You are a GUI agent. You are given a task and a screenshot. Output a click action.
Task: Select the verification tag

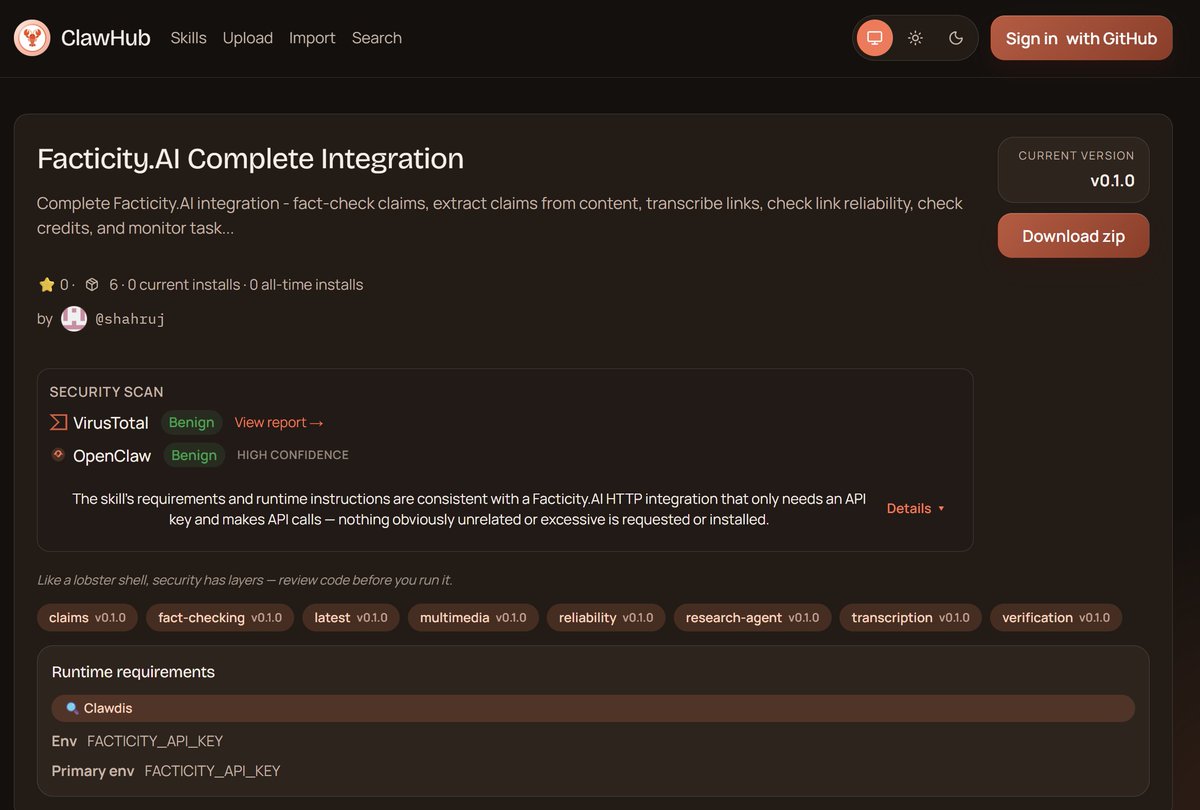point(1056,618)
